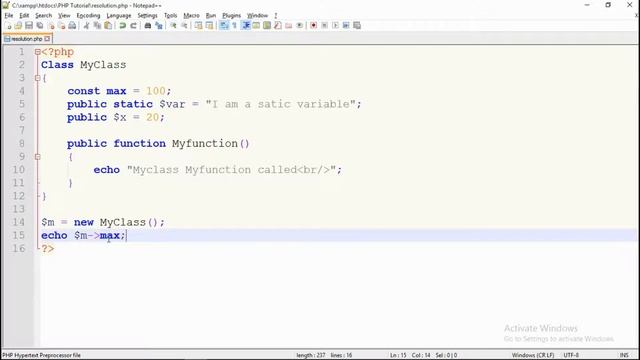Start macro recording red button
The width and height of the screenshot is (640, 360).
pos(313,25)
